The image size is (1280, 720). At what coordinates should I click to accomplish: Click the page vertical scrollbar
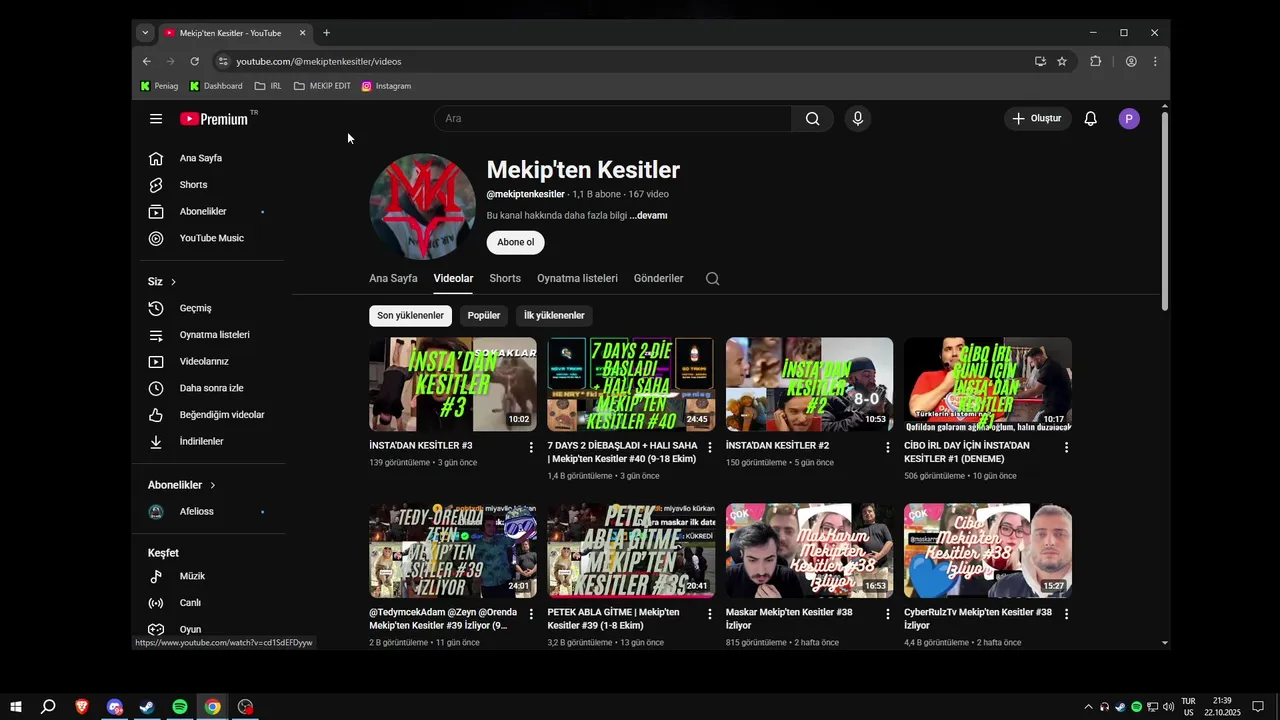tap(1165, 210)
